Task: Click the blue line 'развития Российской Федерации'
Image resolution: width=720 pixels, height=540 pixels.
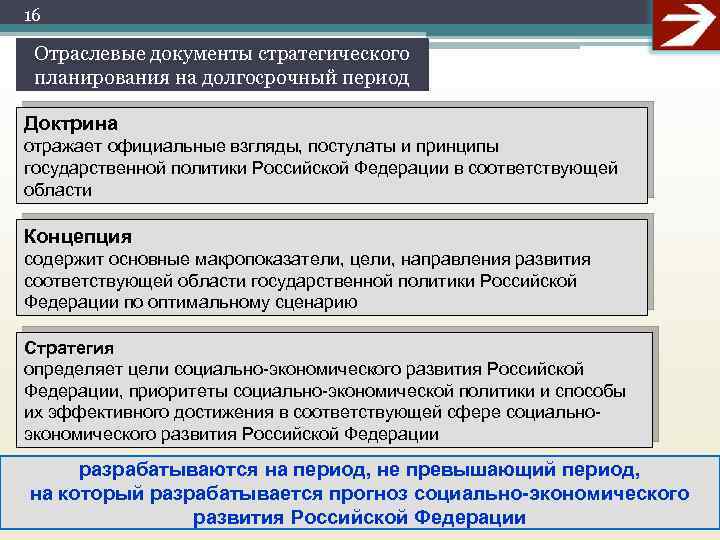Action: [360, 518]
